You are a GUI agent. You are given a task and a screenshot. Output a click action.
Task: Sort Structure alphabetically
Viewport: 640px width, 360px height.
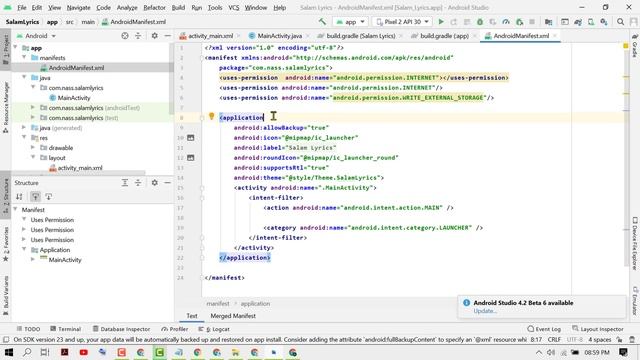(x=19, y=197)
